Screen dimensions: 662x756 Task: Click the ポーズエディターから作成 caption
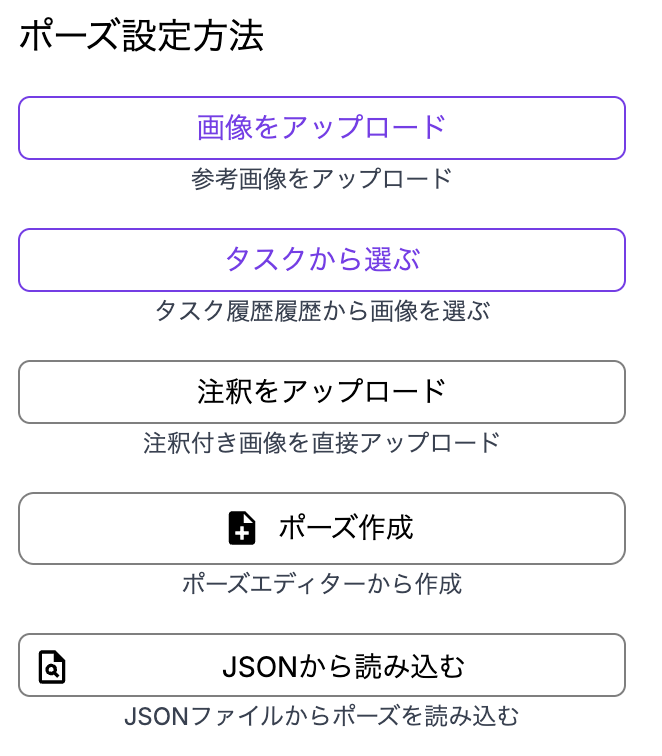(322, 584)
